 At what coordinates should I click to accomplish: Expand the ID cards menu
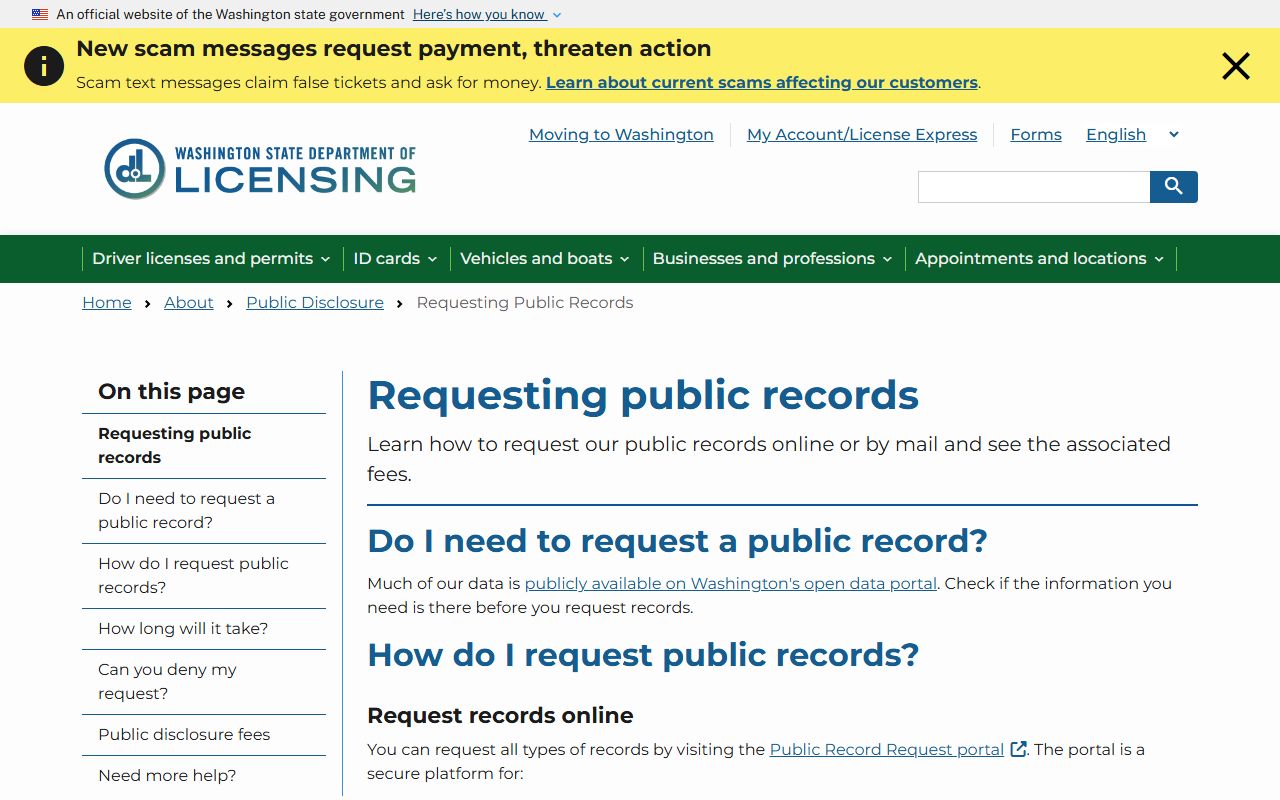(x=395, y=259)
